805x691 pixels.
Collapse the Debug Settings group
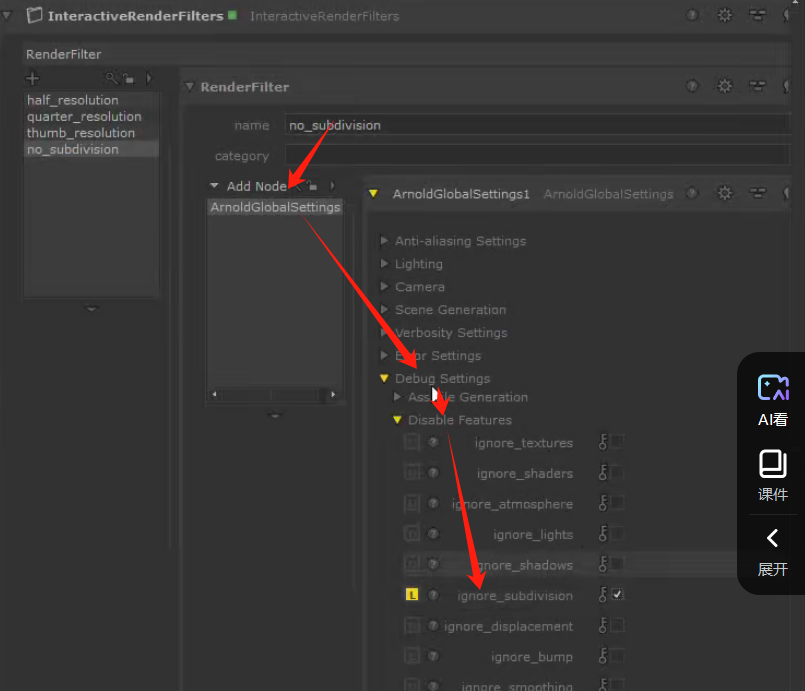point(384,379)
